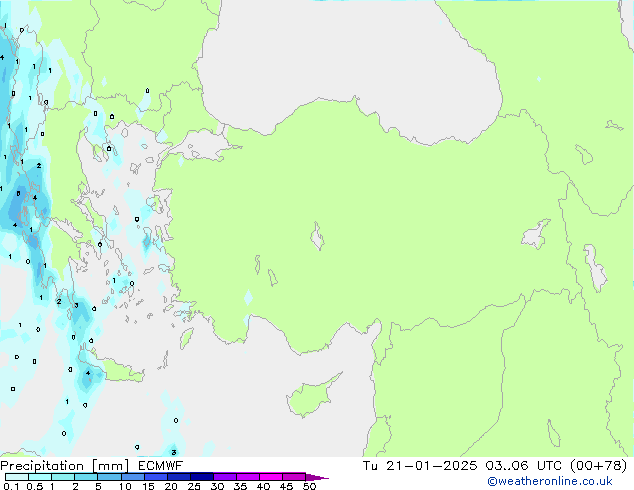Click the Black Sea area on the map

(348, 61)
